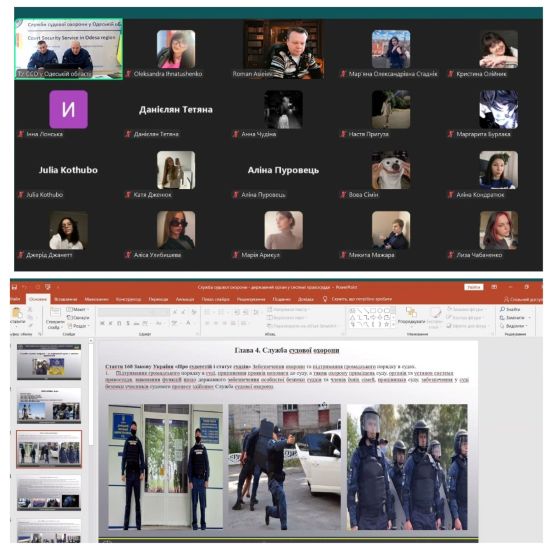The image size is (550, 550).
Task: Click the Sign in (Увійти) button
Action: (474, 287)
